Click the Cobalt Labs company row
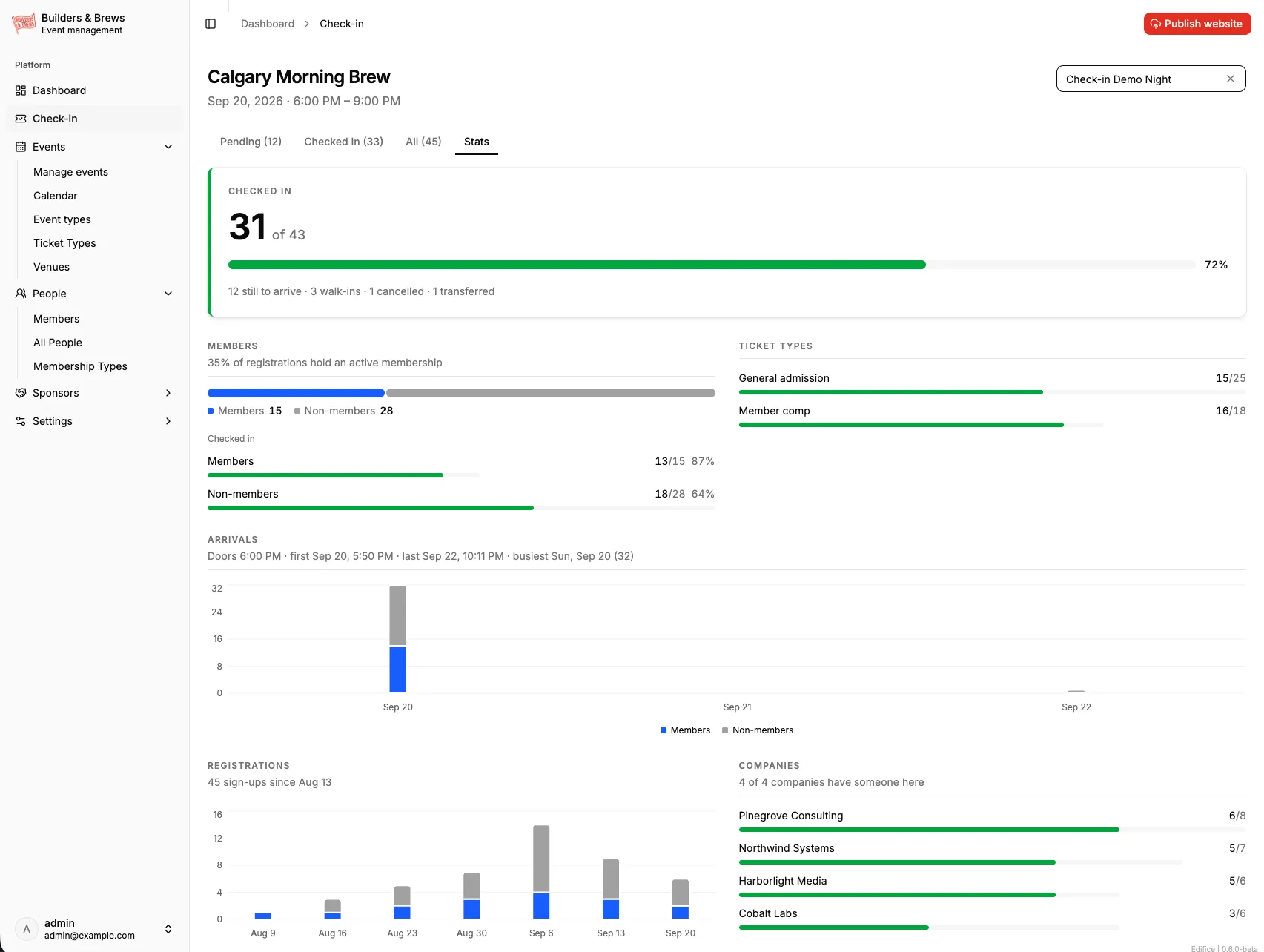 tap(992, 918)
